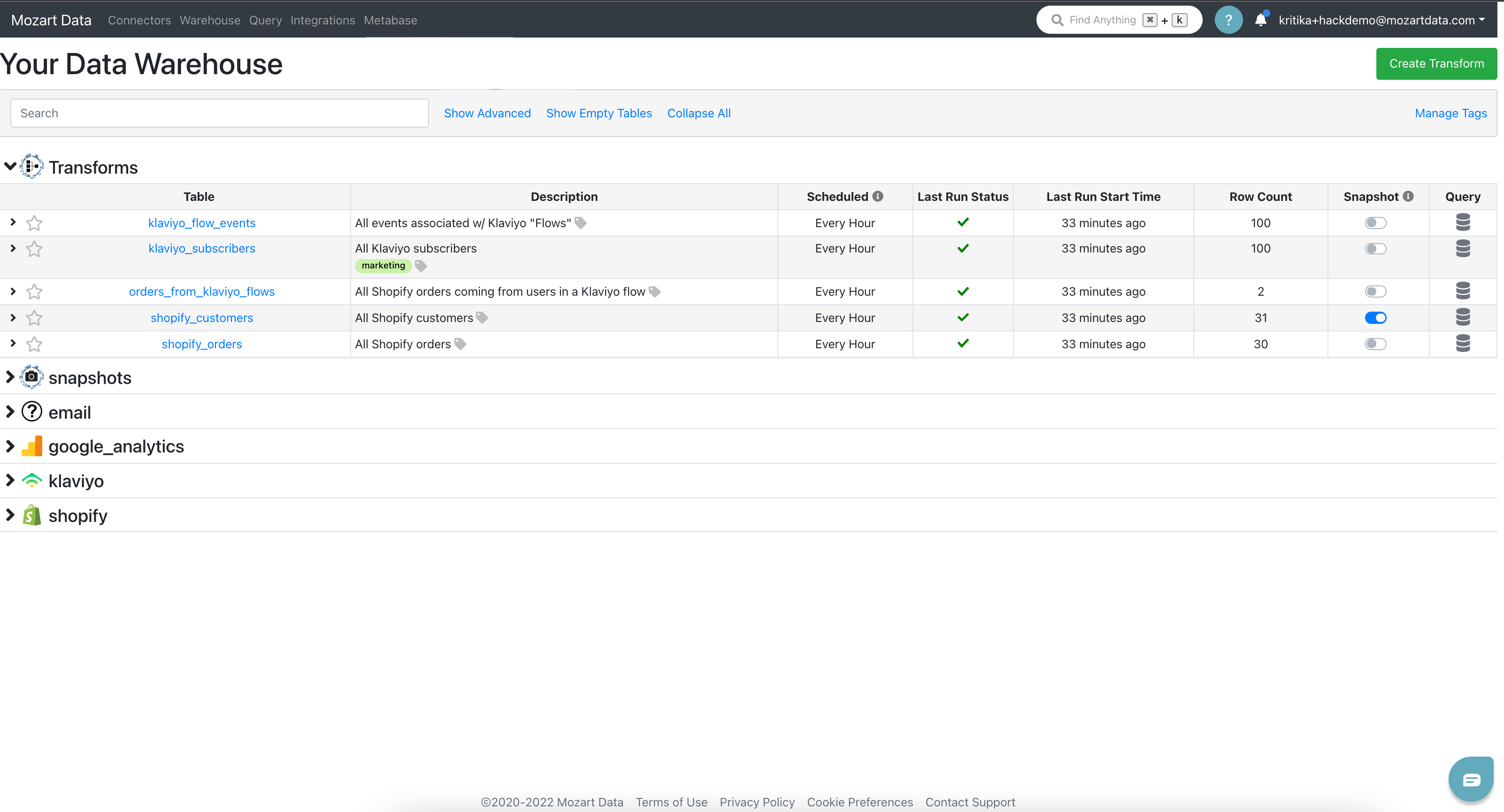Open Contact Support in footer

pyautogui.click(x=970, y=802)
